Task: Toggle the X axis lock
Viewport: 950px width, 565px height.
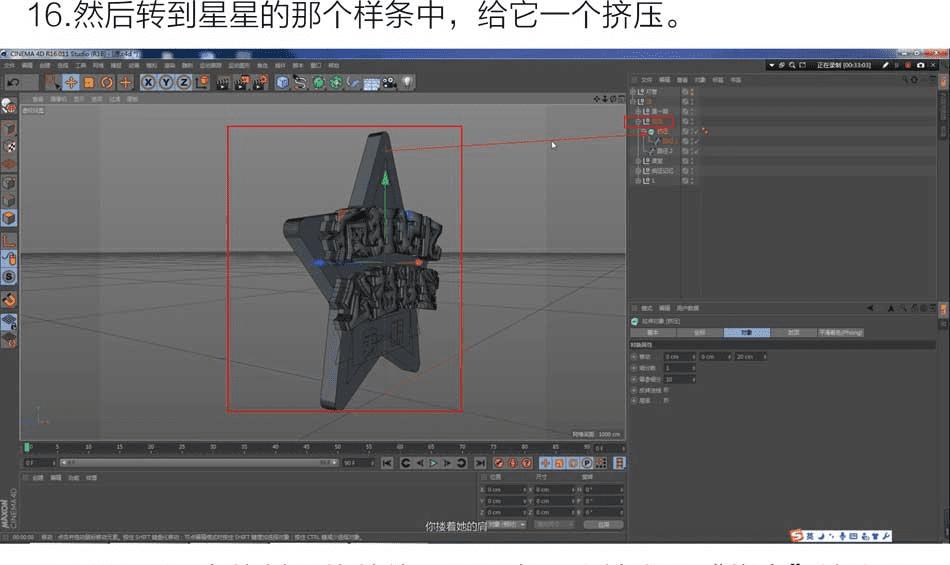Action: click(148, 82)
